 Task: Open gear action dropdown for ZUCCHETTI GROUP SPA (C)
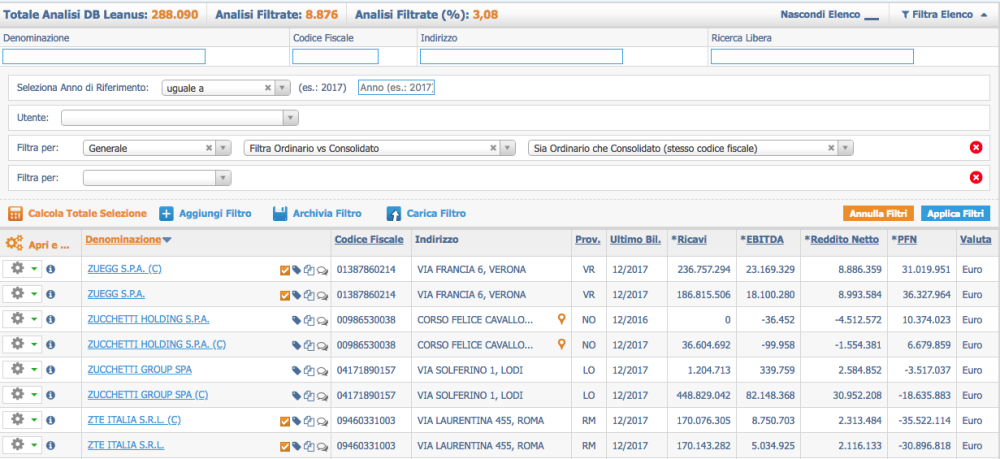[23, 394]
